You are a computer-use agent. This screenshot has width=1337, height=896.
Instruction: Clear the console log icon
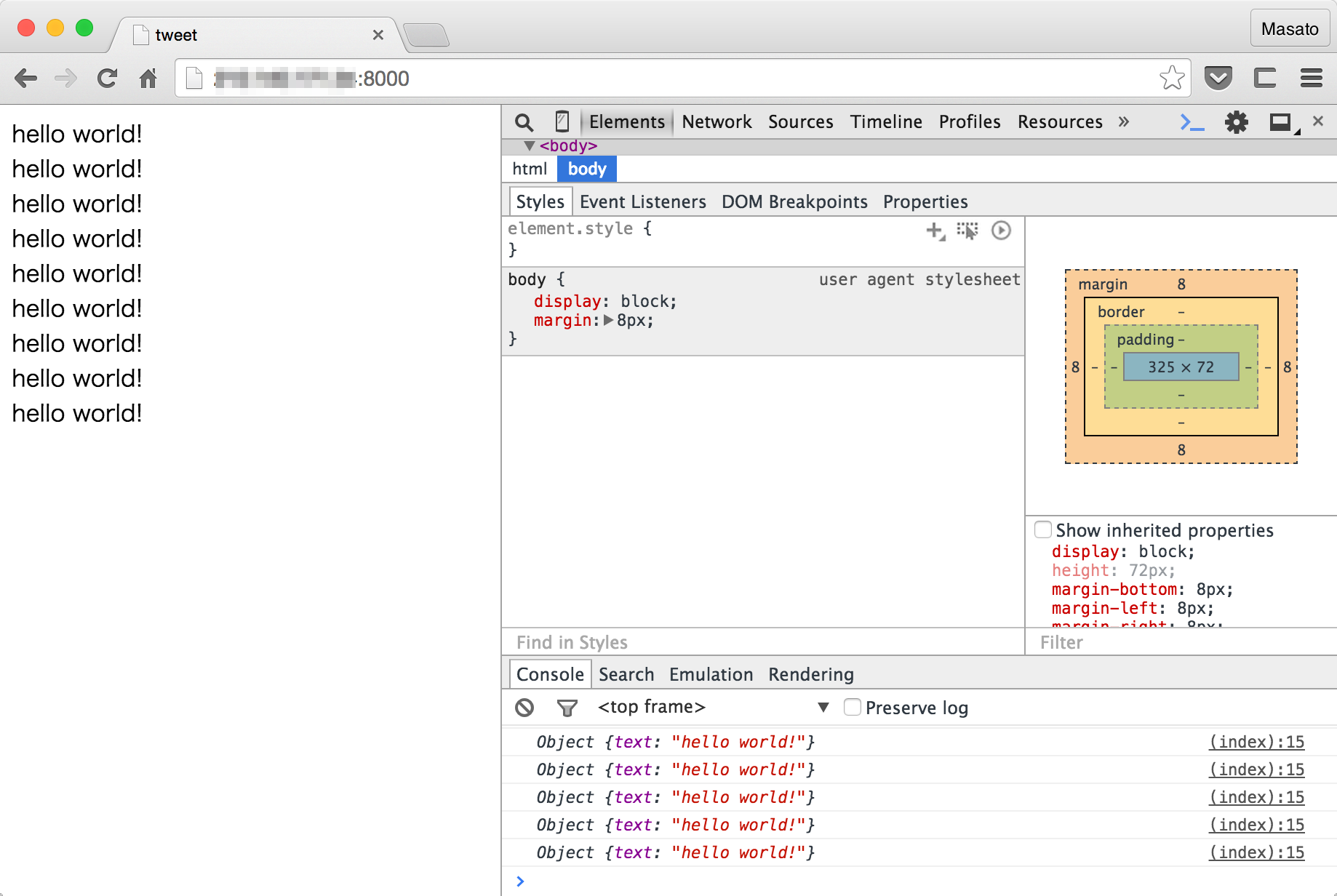tap(524, 708)
